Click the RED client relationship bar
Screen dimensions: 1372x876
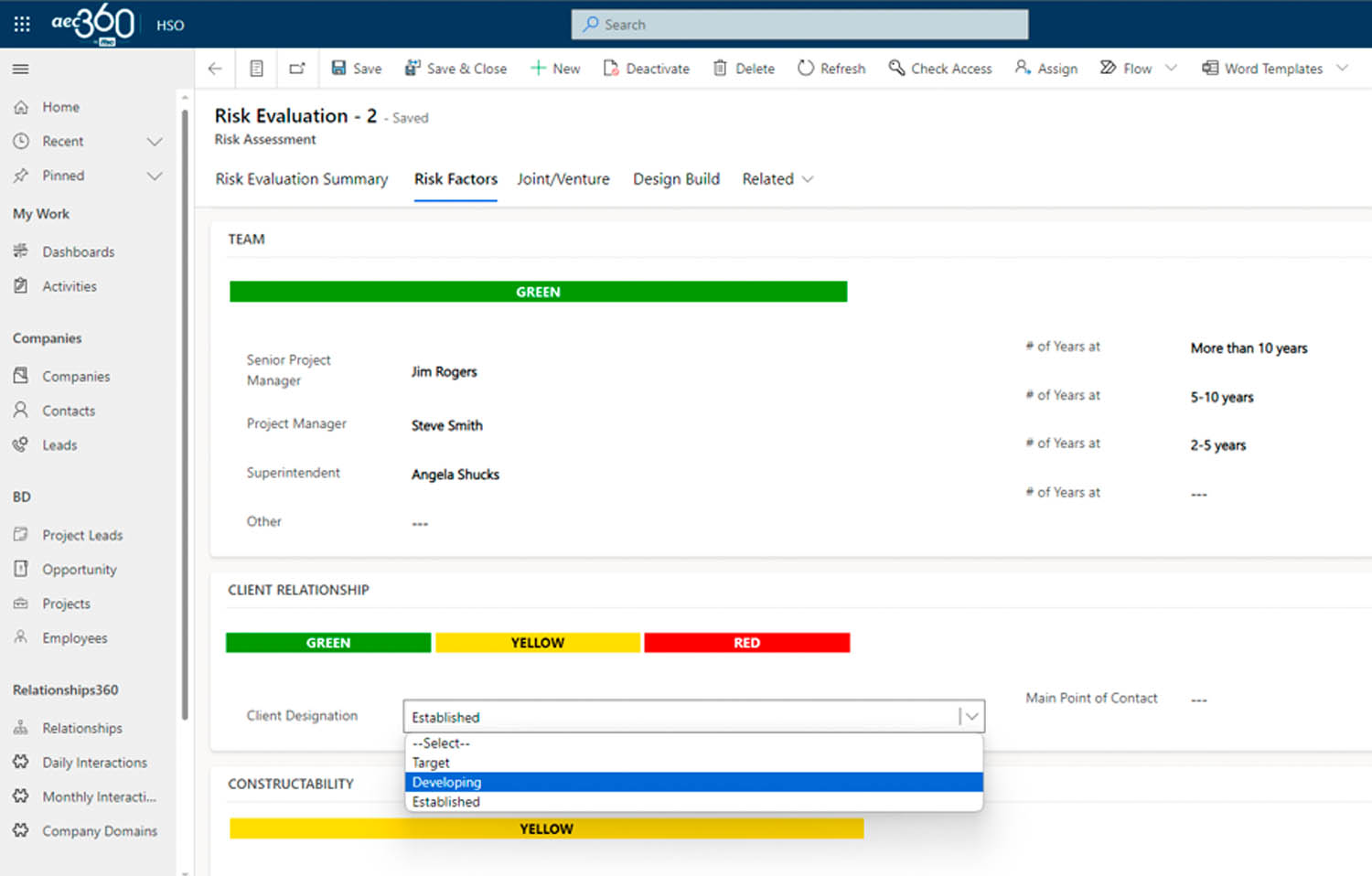point(746,643)
